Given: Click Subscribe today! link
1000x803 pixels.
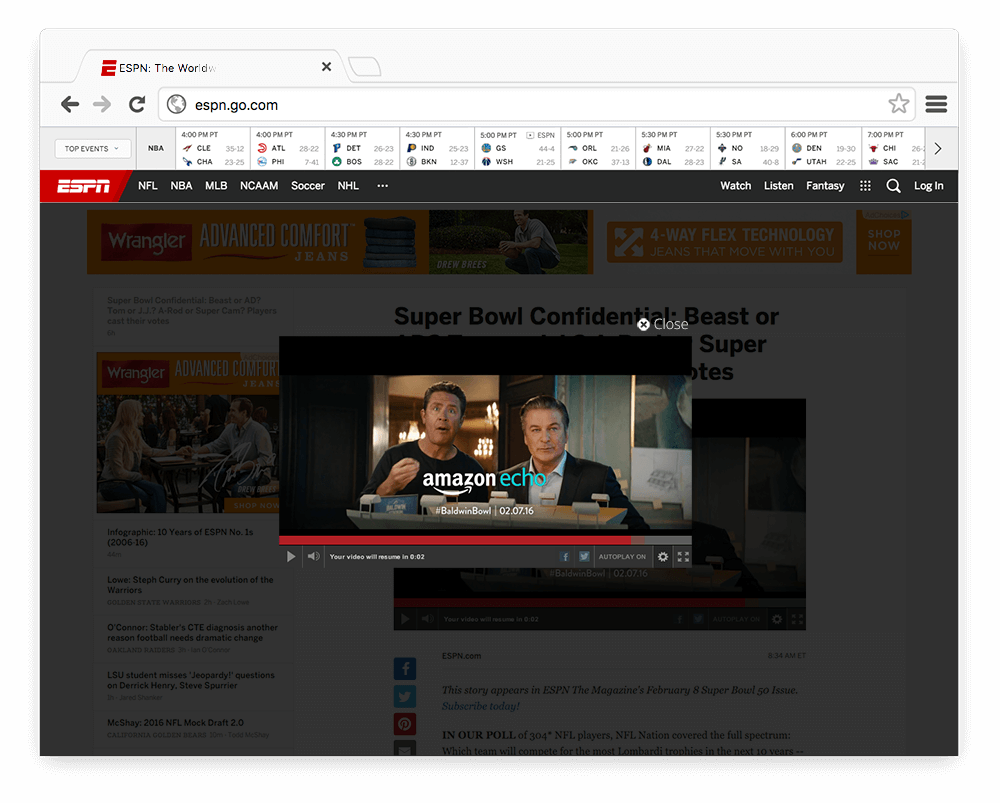Looking at the screenshot, I should pos(481,706).
